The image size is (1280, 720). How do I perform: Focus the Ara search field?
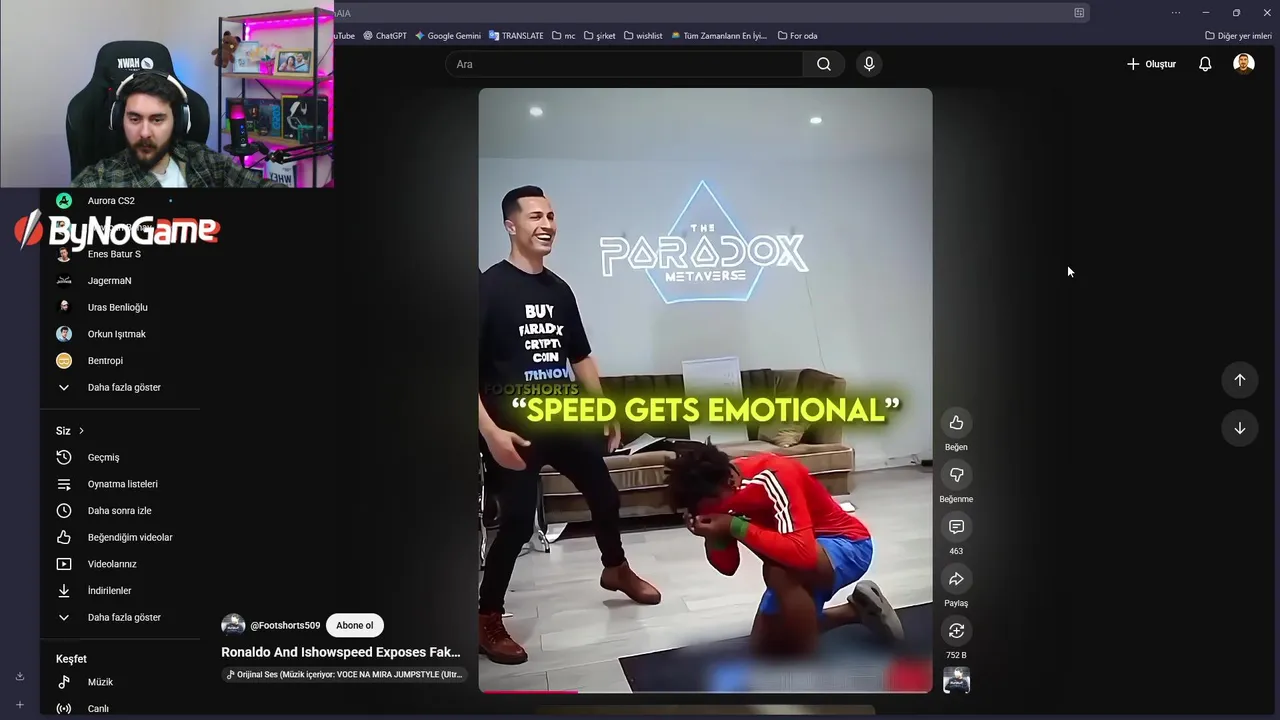[624, 64]
